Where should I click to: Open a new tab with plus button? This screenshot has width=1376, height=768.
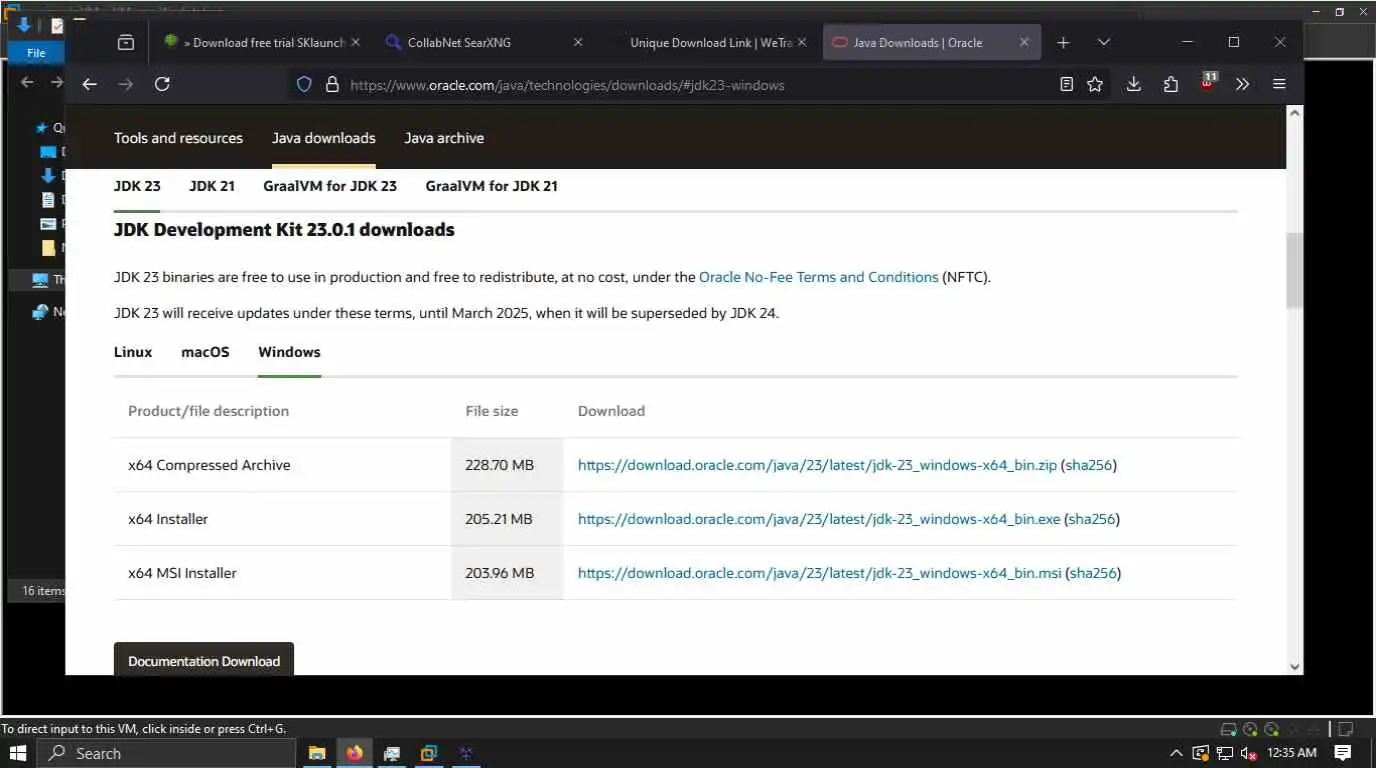(x=1063, y=43)
